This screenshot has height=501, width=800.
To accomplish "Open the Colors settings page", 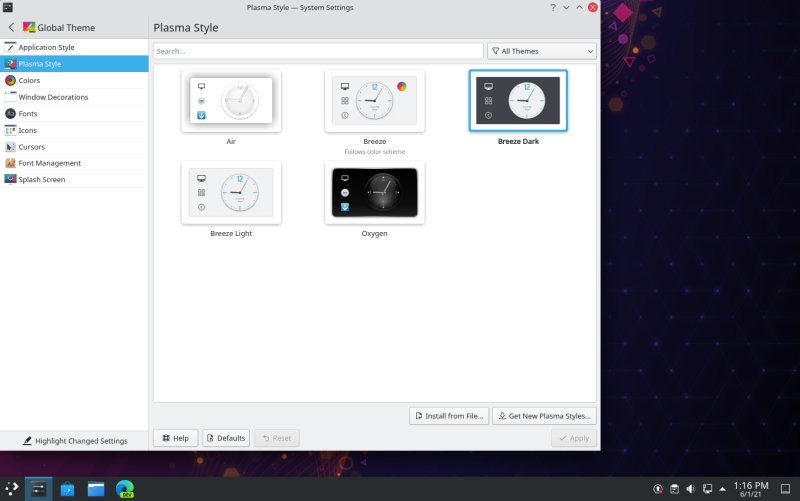I will point(29,80).
